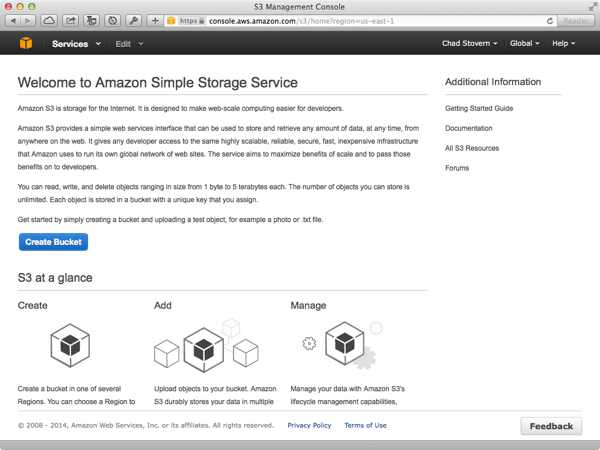
Task: Reload the page with the refresh icon
Action: click(x=550, y=21)
